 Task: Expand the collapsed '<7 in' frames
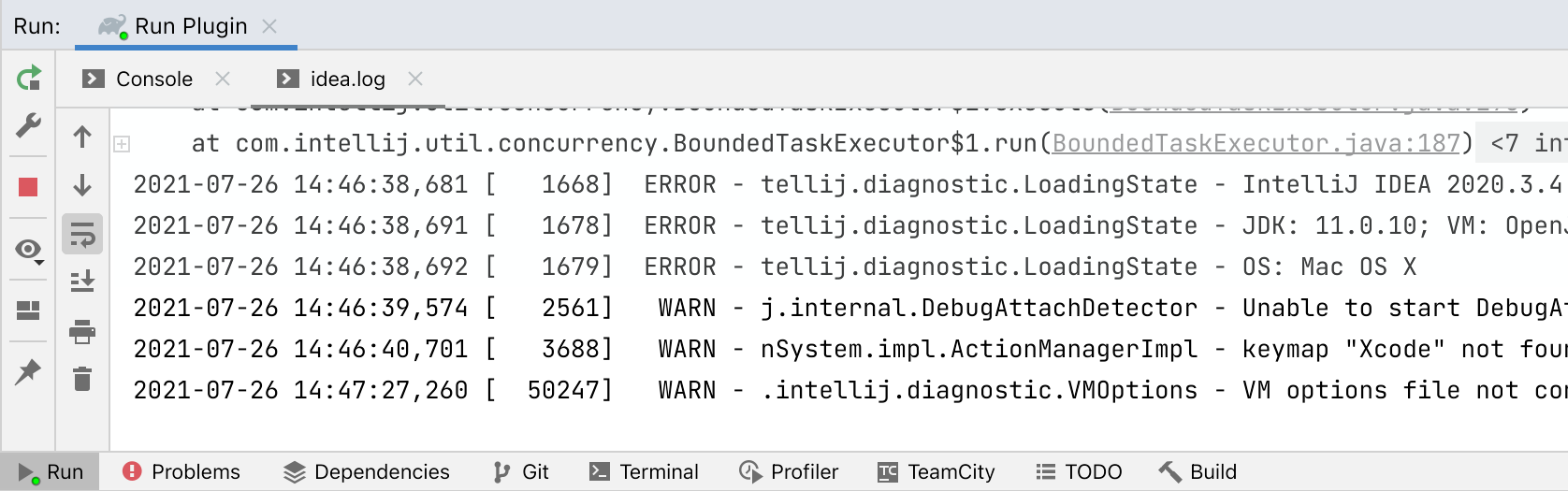(1527, 143)
